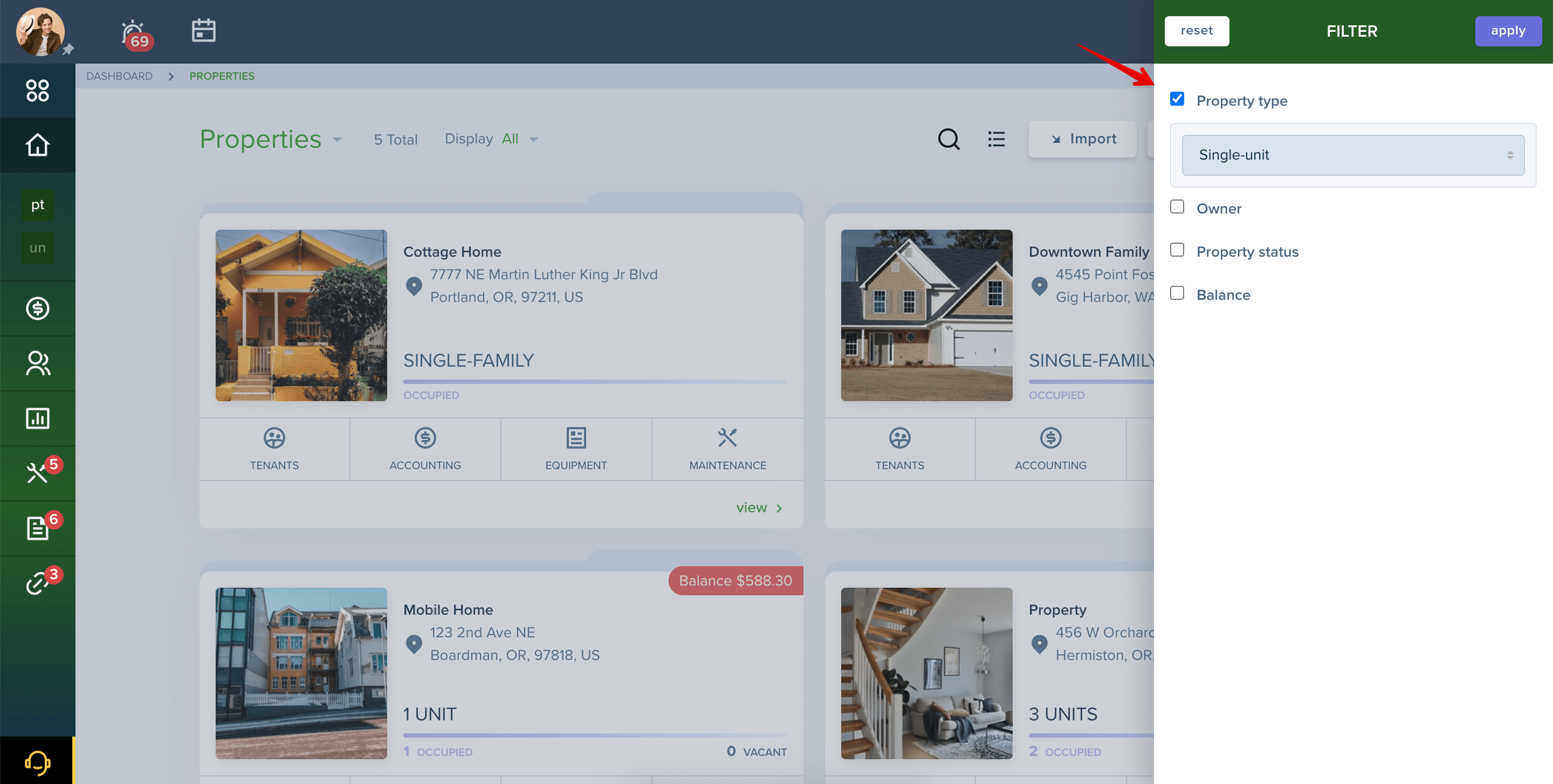Screen dimensions: 1553x784
Task: Open the Display All dropdown
Action: [491, 139]
